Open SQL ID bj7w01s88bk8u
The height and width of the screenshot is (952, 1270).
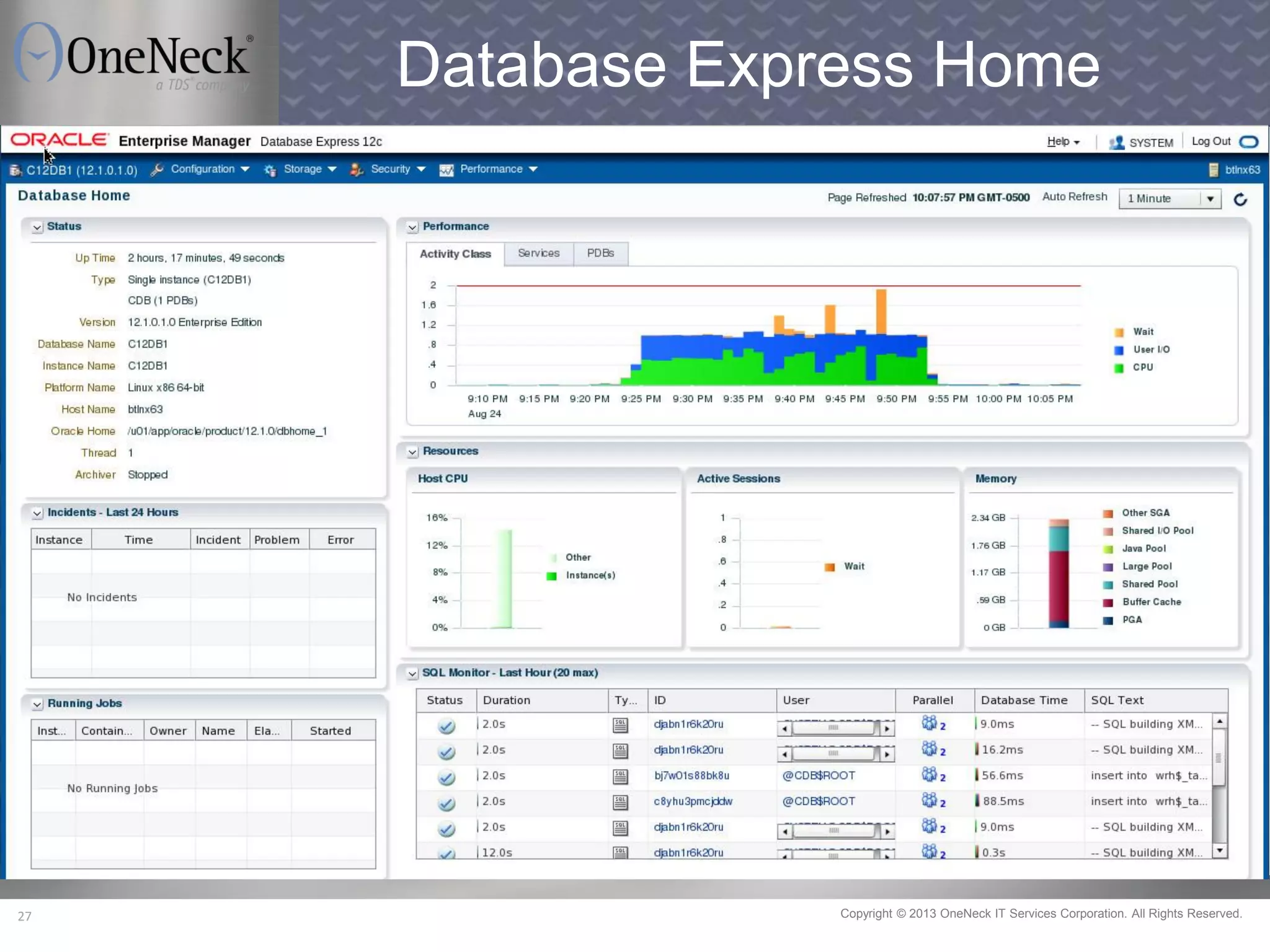pyautogui.click(x=691, y=776)
